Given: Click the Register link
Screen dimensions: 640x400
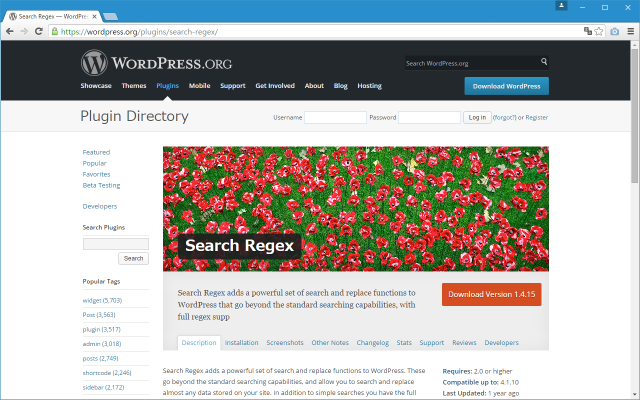Looking at the screenshot, I should point(537,118).
